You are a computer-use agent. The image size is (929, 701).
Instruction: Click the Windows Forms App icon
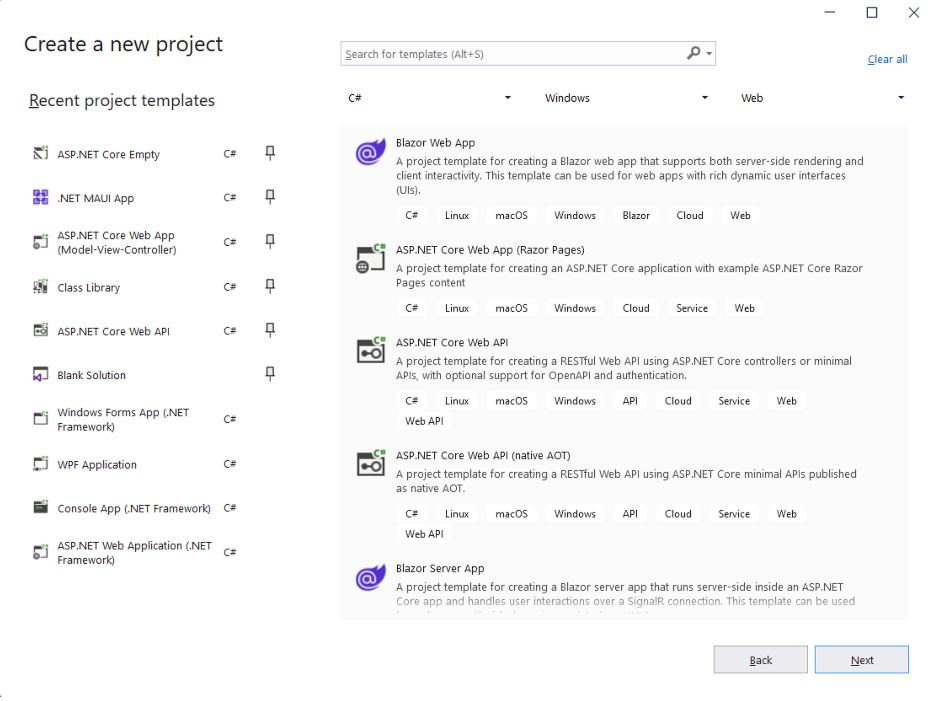40,419
